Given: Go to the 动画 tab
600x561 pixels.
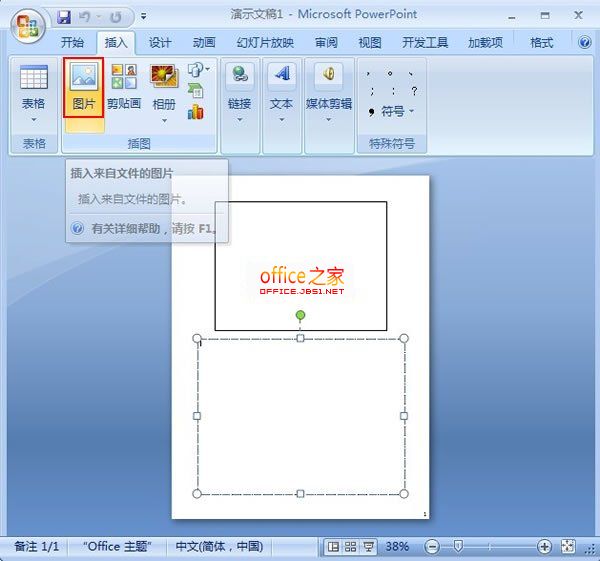Looking at the screenshot, I should (x=204, y=42).
